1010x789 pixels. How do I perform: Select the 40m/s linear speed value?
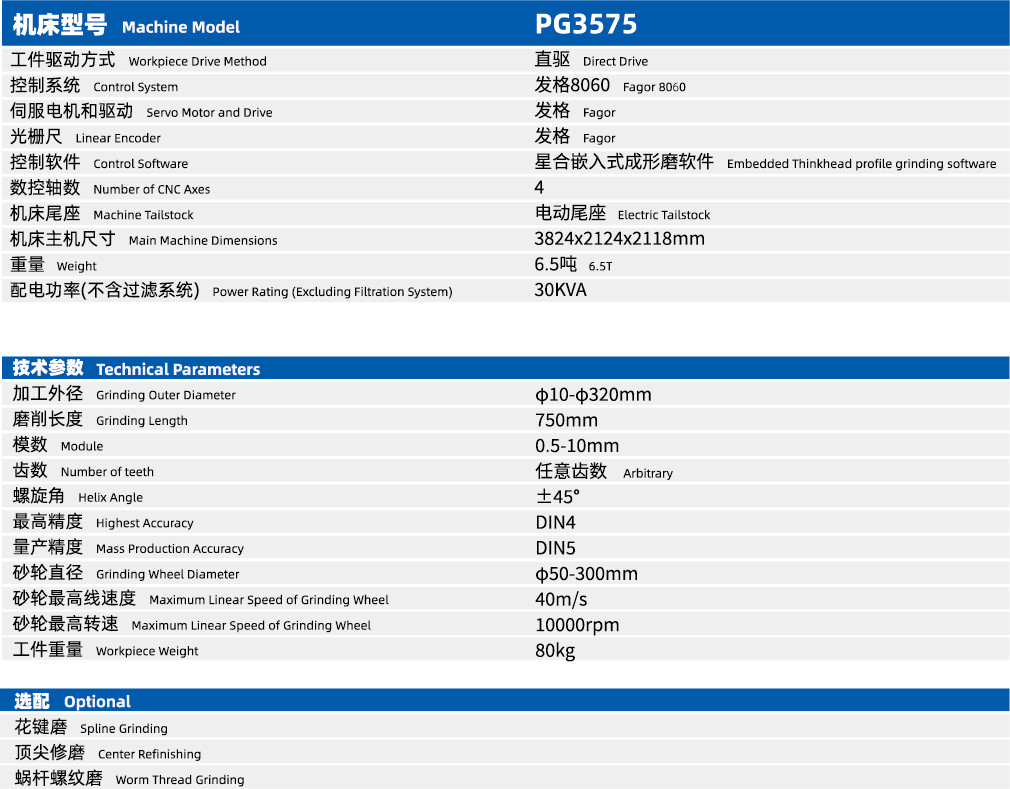click(561, 599)
